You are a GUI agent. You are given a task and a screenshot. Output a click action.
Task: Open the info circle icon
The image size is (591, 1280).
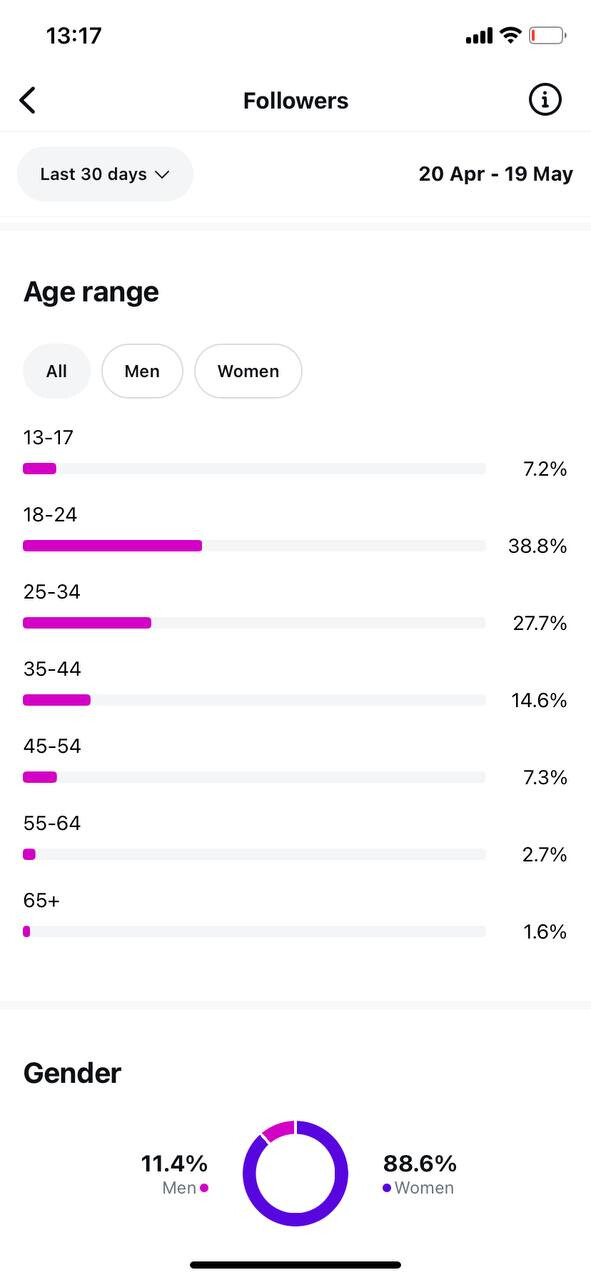point(545,99)
